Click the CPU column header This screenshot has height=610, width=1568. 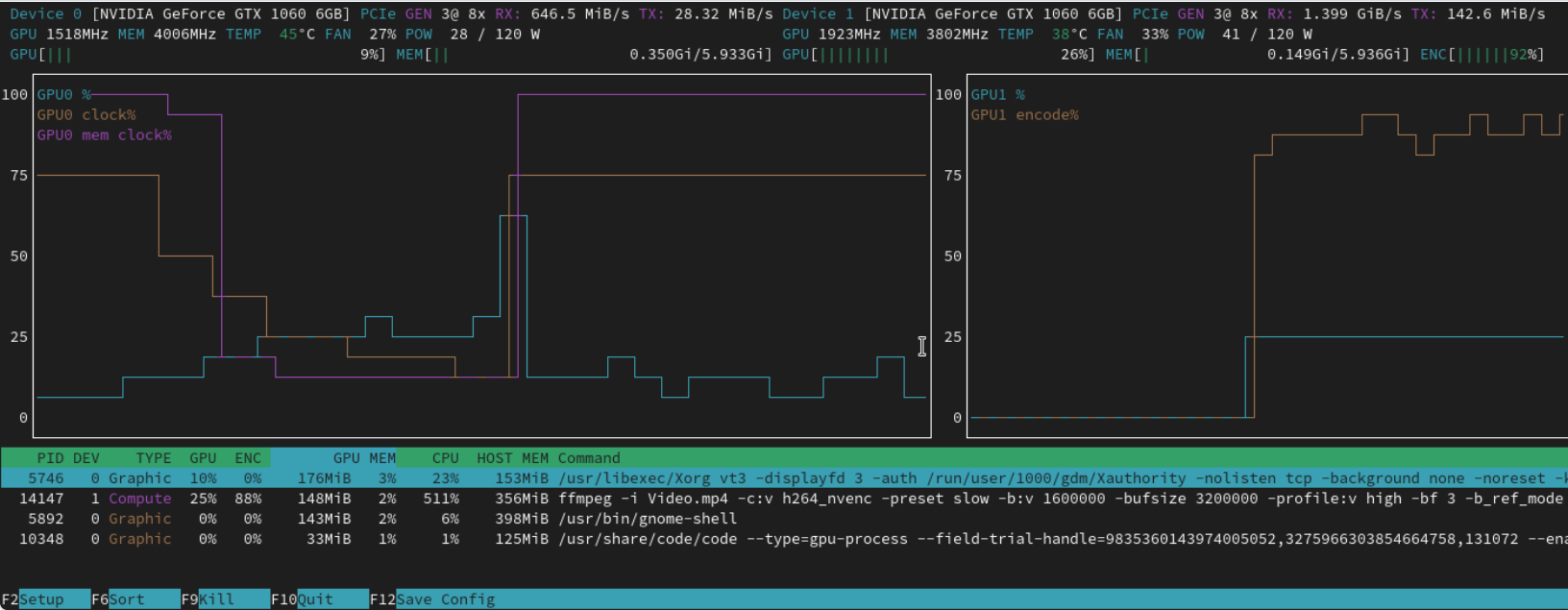coord(446,458)
